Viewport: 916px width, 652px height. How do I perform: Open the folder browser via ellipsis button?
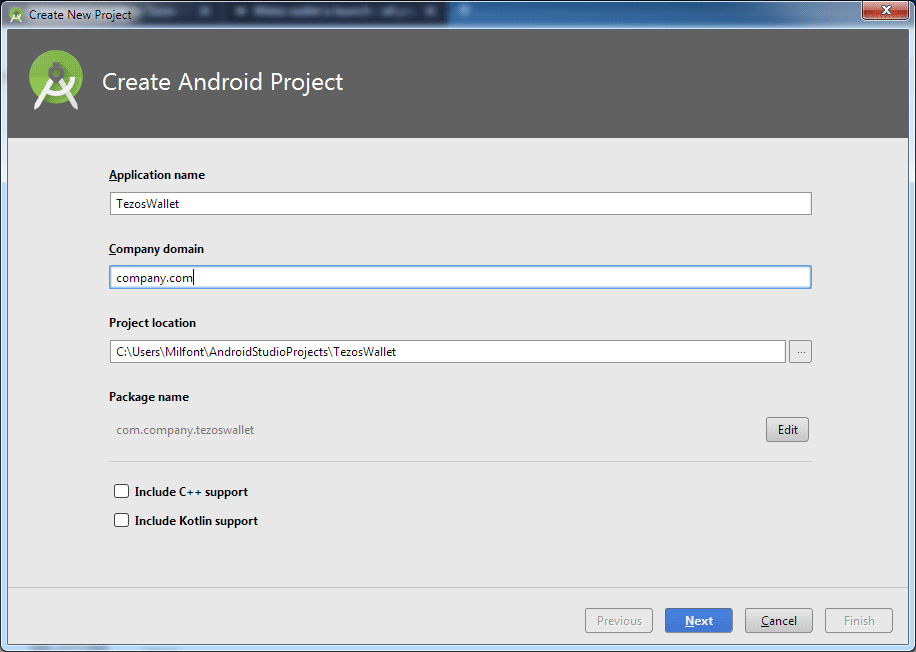[800, 351]
